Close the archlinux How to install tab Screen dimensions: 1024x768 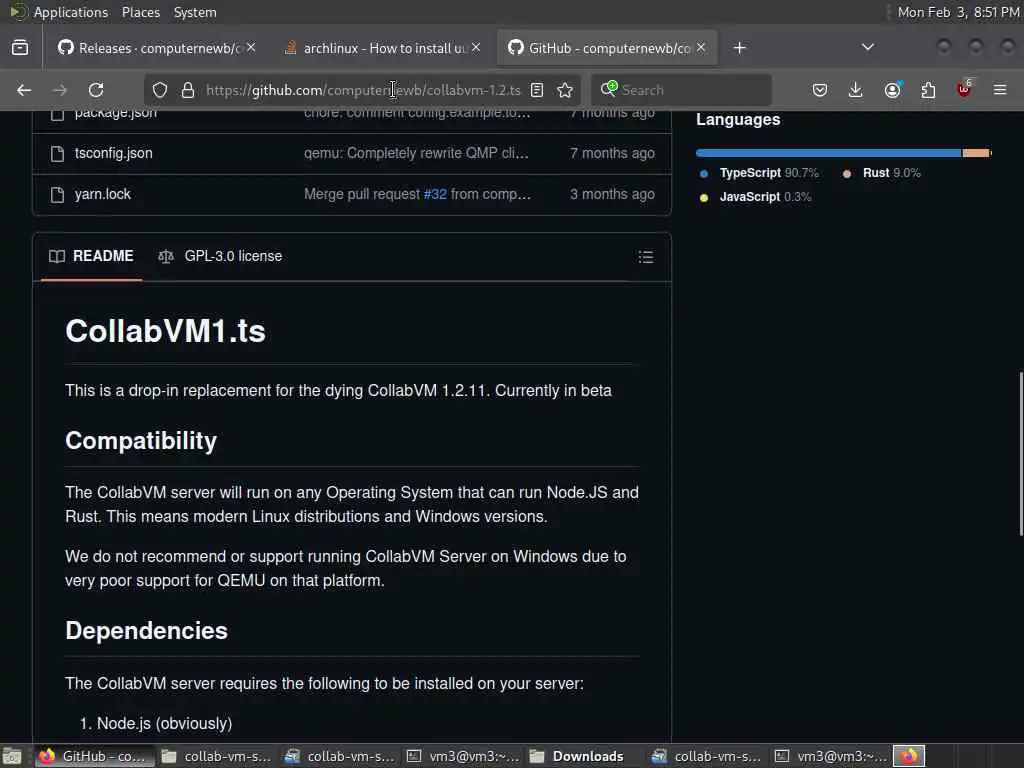(x=476, y=48)
